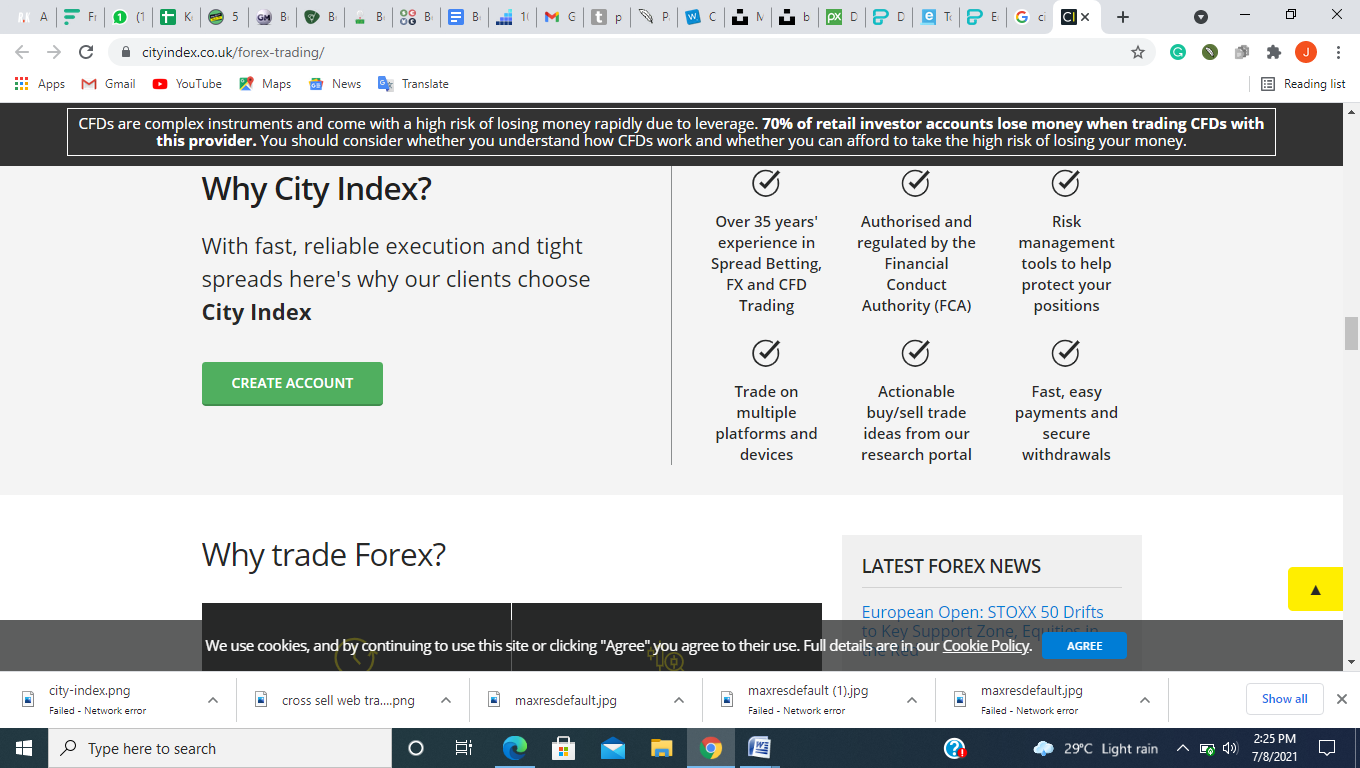This screenshot has width=1360, height=768.
Task: Expand options for maxresdefault (1).jpg download
Action: pyautogui.click(x=912, y=700)
